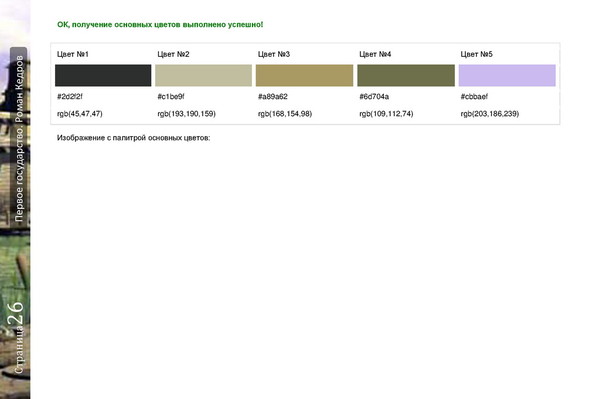
Task: Click the dark charcoal swatch for color №1
Action: pyautogui.click(x=103, y=75)
